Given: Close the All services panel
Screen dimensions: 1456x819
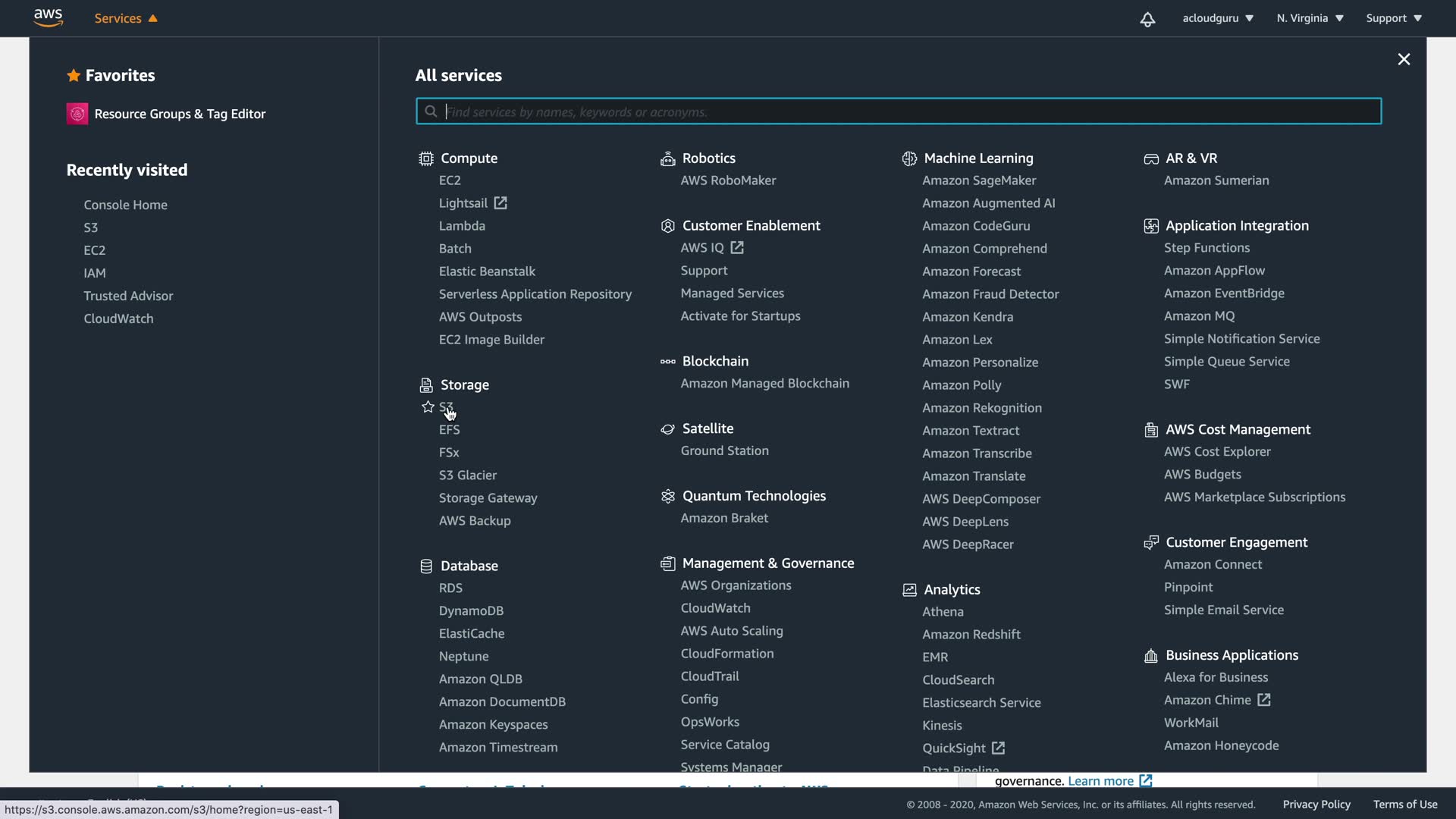Looking at the screenshot, I should coord(1404,59).
